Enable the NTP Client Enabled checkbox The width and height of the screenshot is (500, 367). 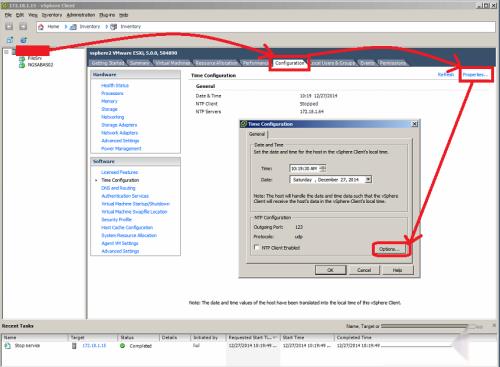click(256, 247)
